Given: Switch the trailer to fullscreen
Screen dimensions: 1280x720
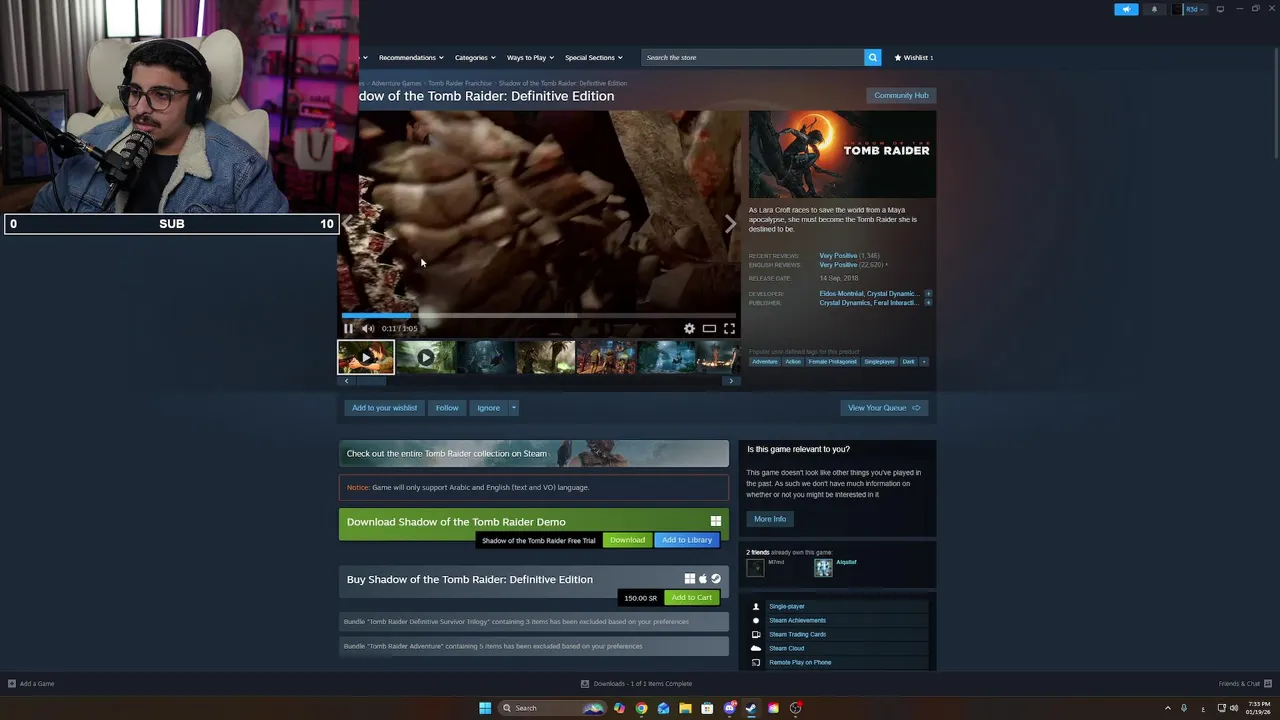Looking at the screenshot, I should (x=729, y=328).
